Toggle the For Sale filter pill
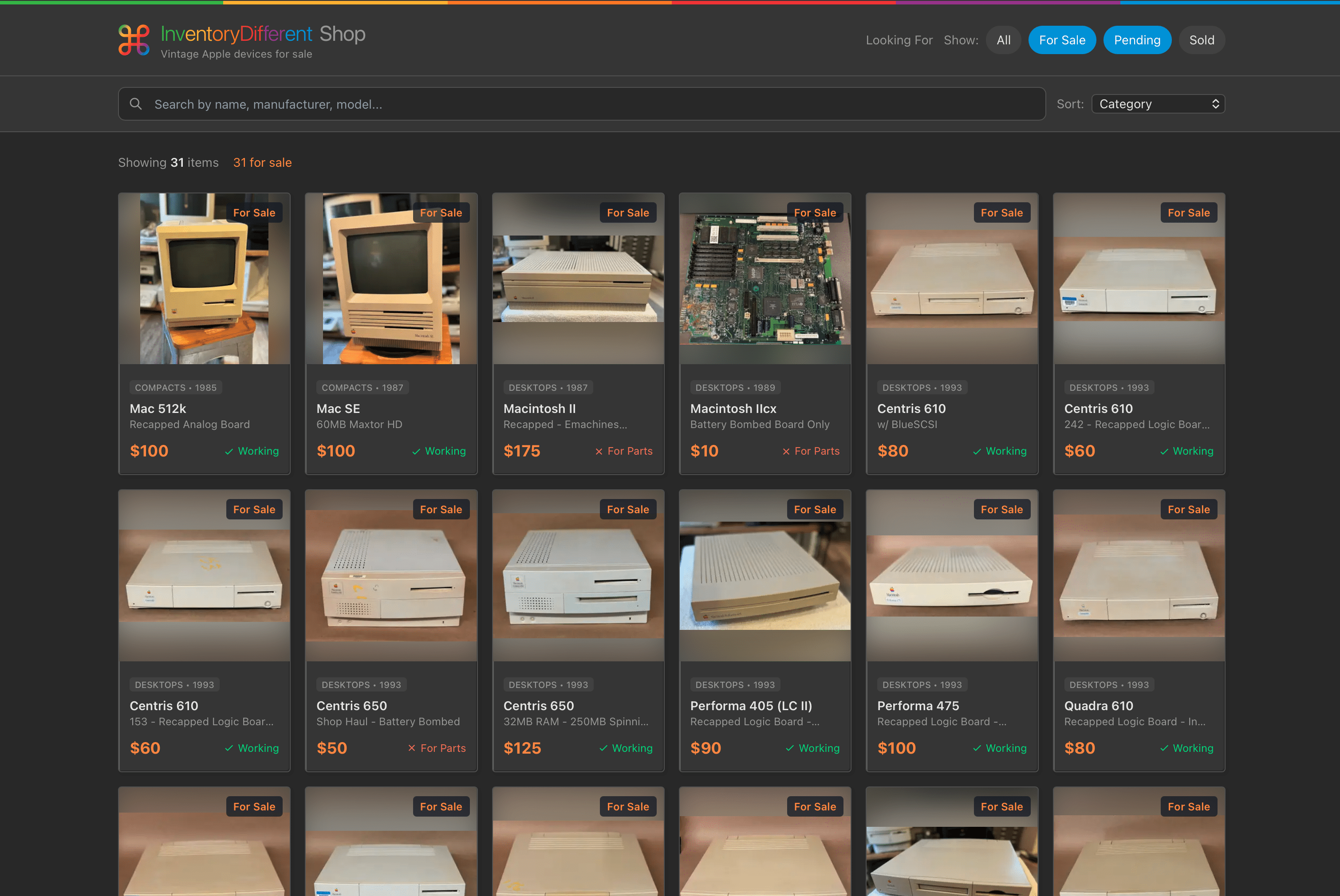The height and width of the screenshot is (896, 1340). (1062, 40)
